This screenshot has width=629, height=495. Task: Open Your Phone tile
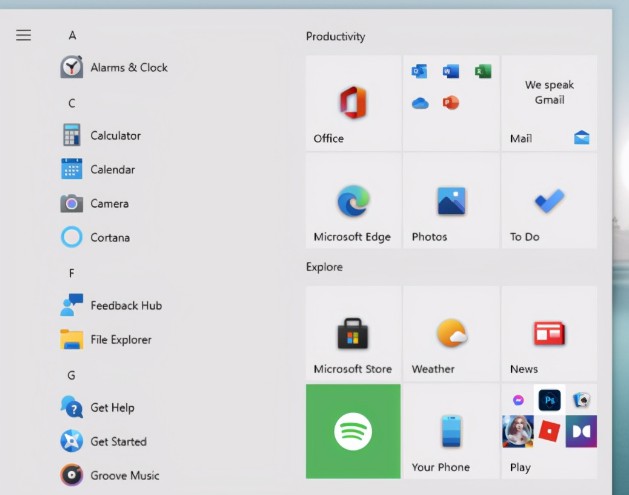click(x=451, y=431)
